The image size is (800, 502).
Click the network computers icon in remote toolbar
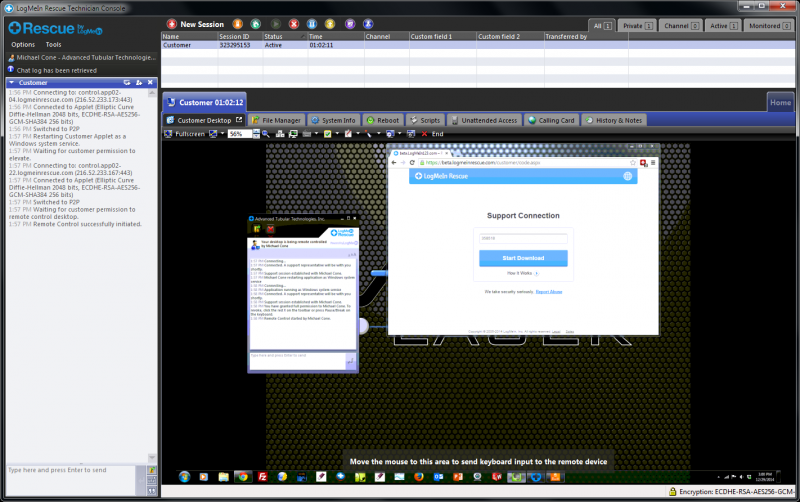[280, 134]
